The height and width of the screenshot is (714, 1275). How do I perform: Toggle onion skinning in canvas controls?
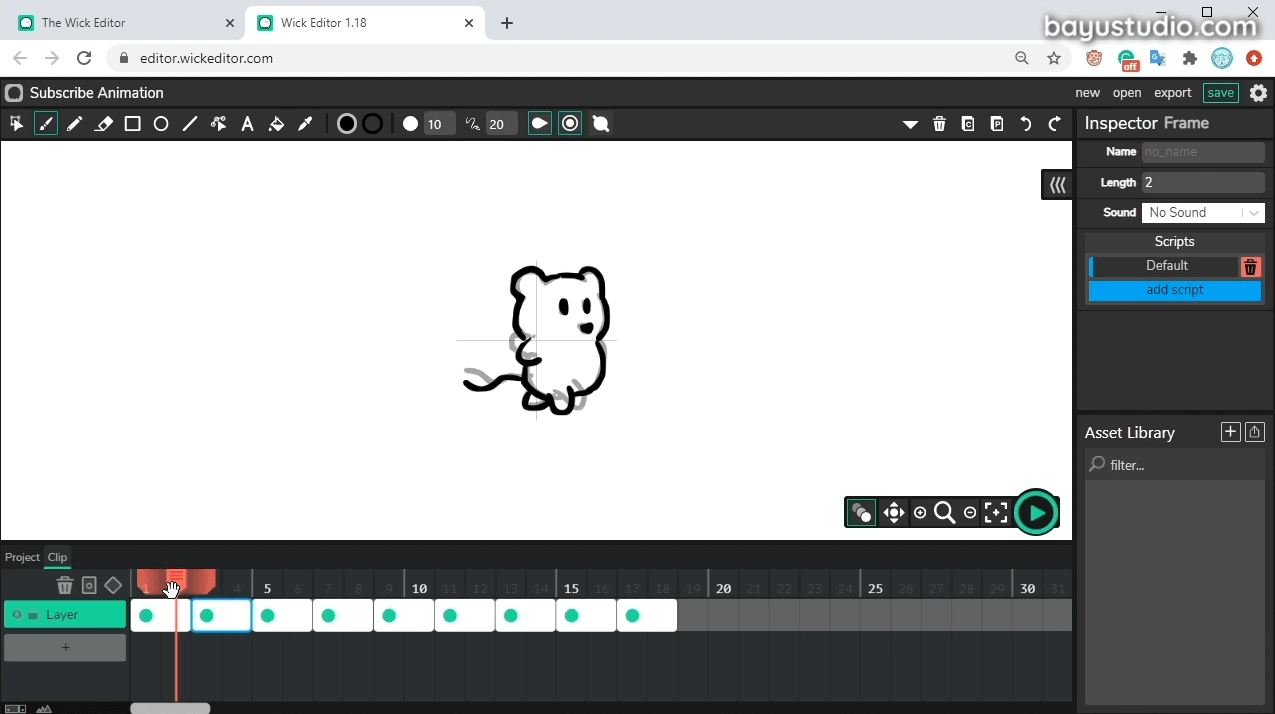[861, 512]
